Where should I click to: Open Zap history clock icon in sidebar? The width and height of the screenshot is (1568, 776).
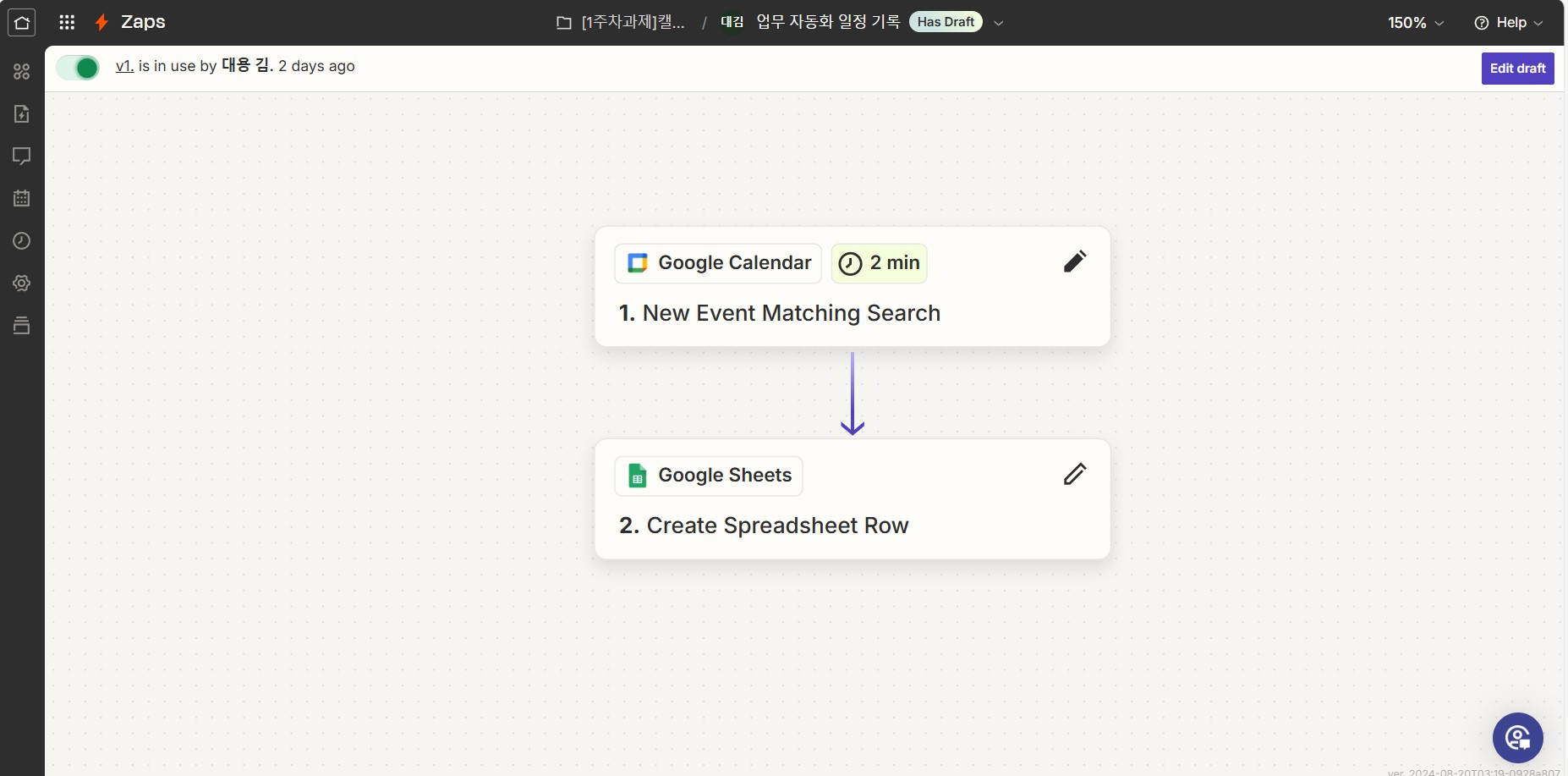(22, 241)
